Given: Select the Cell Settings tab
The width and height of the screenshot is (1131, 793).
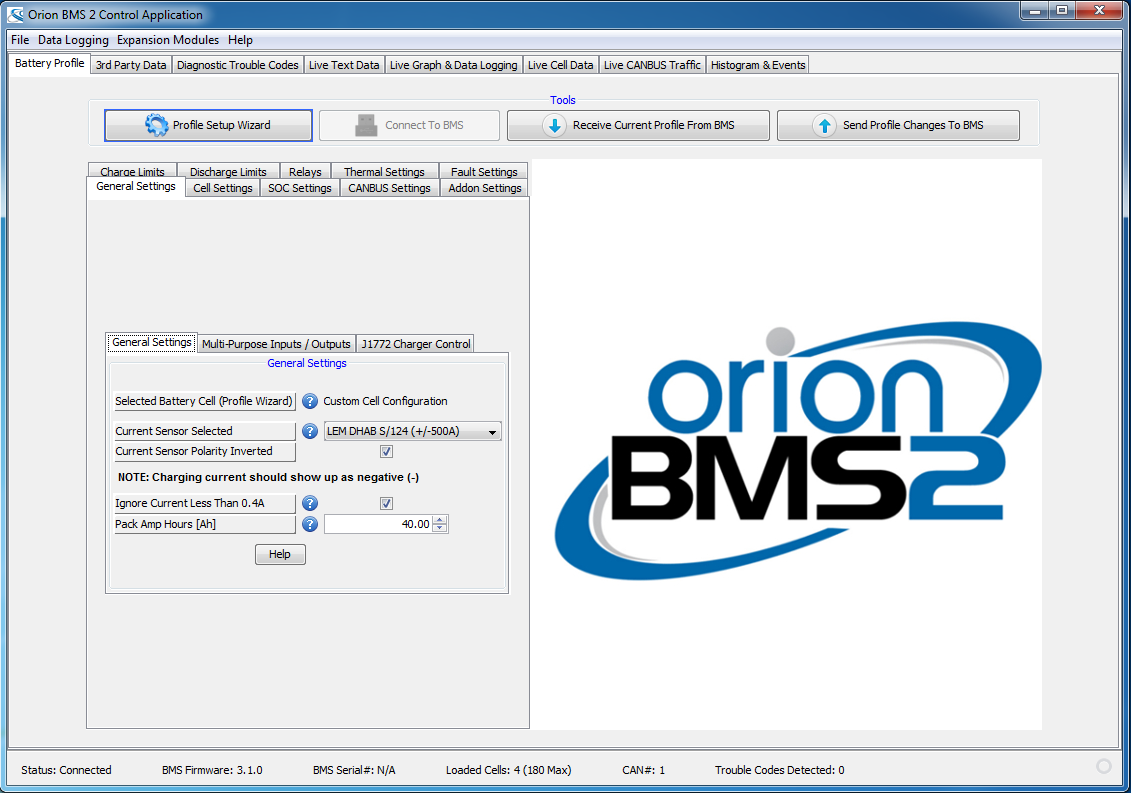Looking at the screenshot, I should [222, 188].
